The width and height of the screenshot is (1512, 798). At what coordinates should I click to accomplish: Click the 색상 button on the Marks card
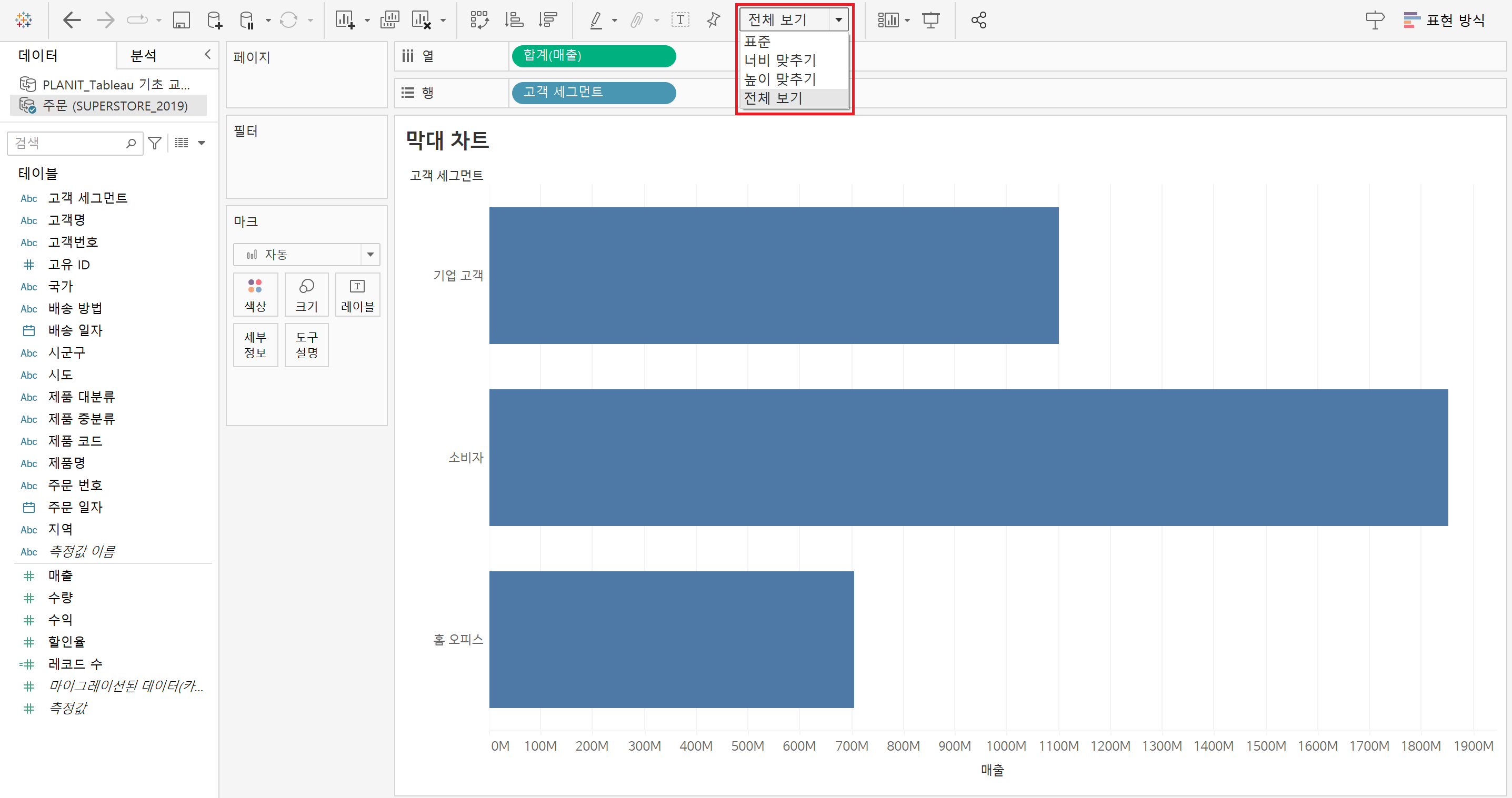[255, 295]
